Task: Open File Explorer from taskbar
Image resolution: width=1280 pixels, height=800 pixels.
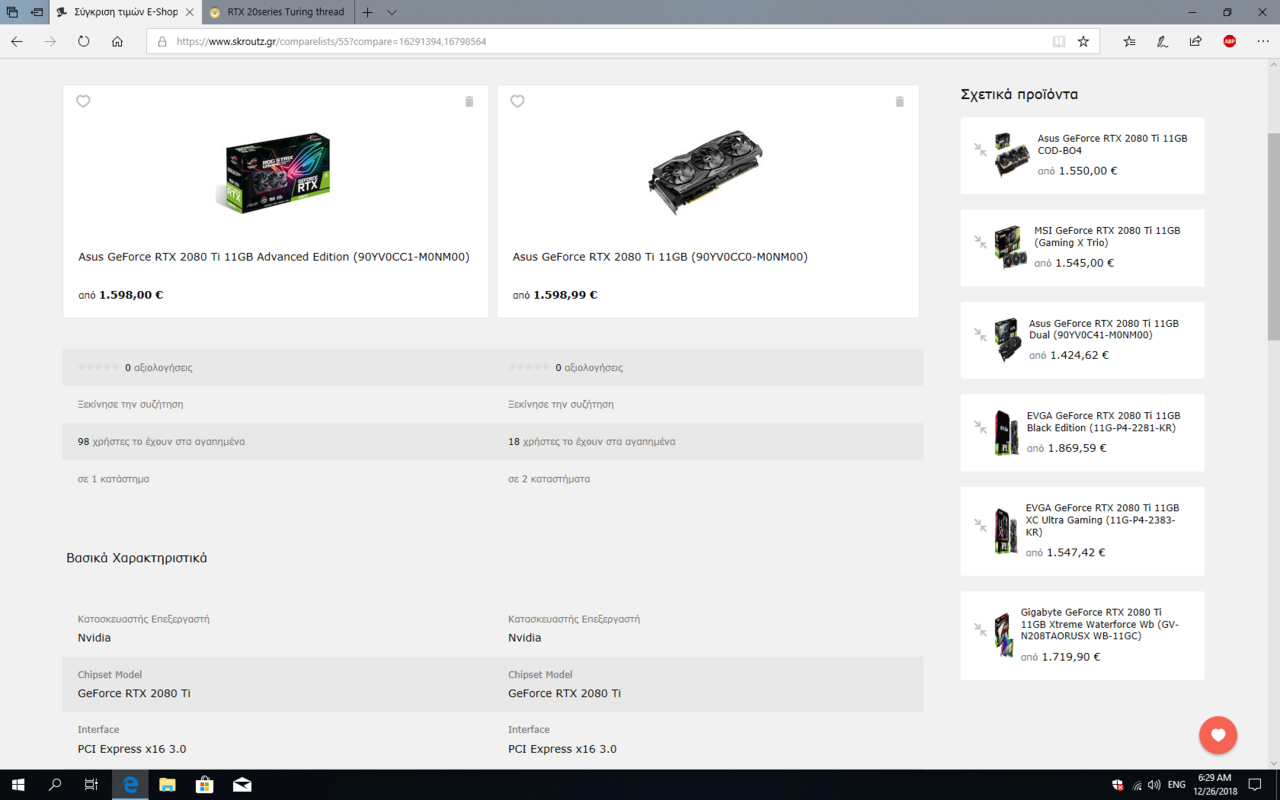Action: point(167,785)
